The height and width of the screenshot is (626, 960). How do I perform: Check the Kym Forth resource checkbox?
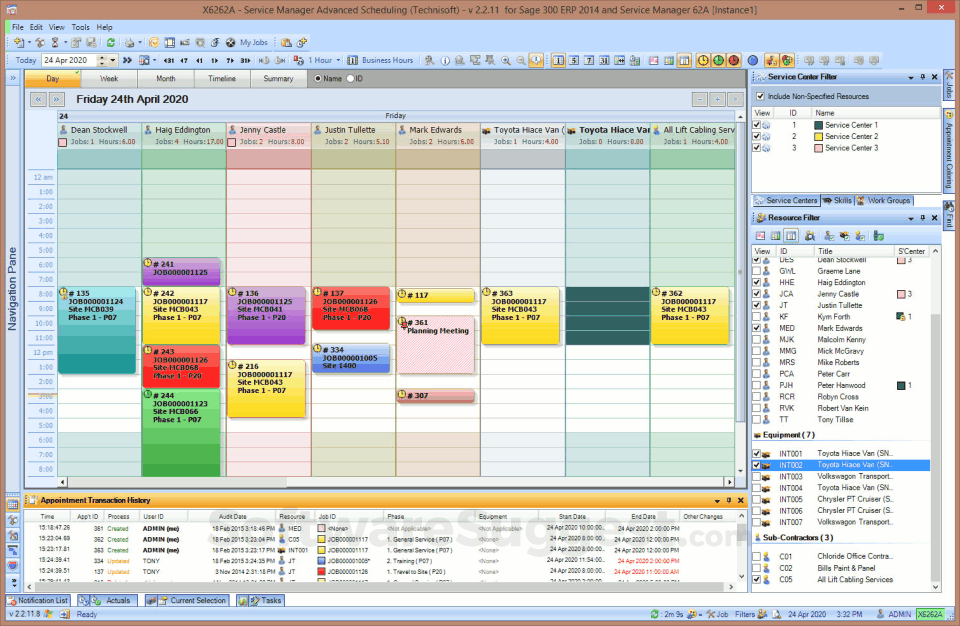click(757, 317)
